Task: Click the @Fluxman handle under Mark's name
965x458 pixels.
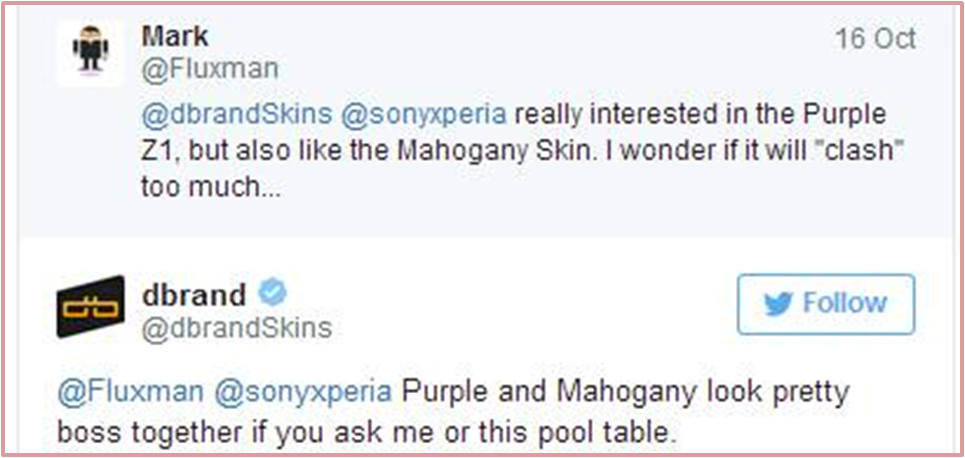Action: tap(211, 69)
